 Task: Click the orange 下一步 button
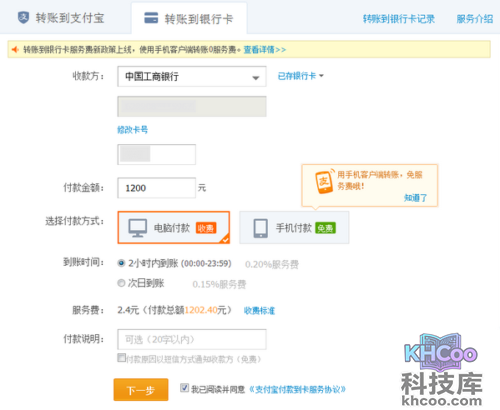click(x=141, y=390)
